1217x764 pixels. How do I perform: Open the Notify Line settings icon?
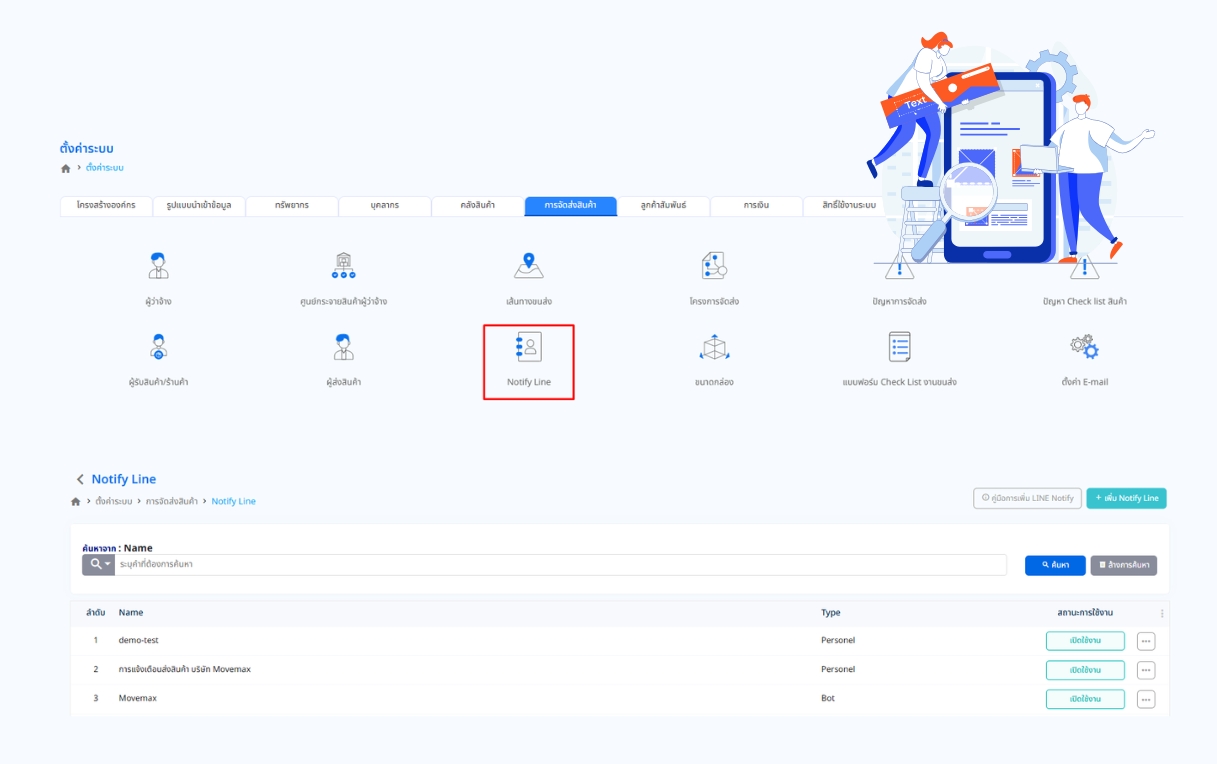(x=528, y=348)
